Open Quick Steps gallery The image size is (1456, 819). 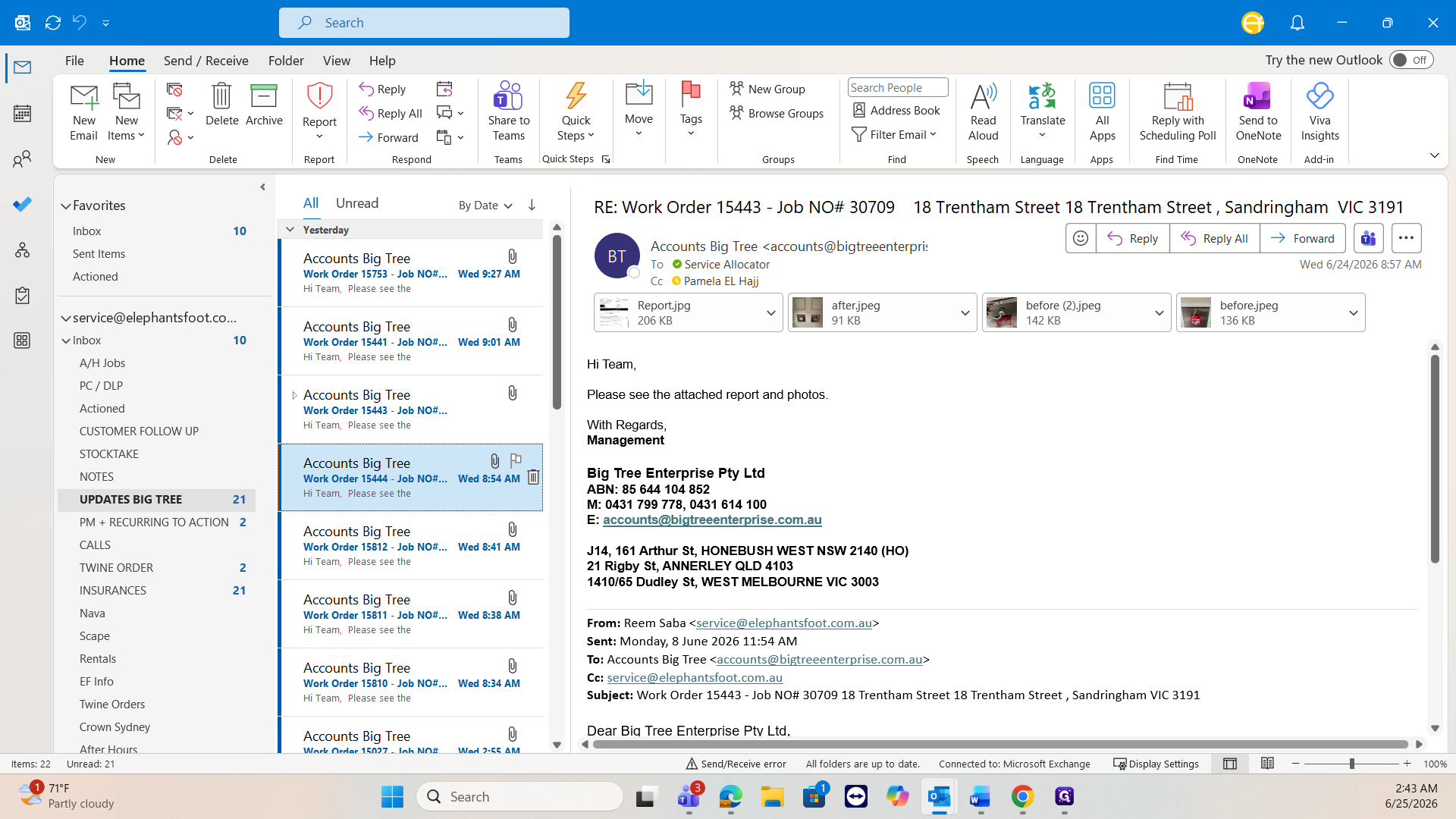coord(576,112)
